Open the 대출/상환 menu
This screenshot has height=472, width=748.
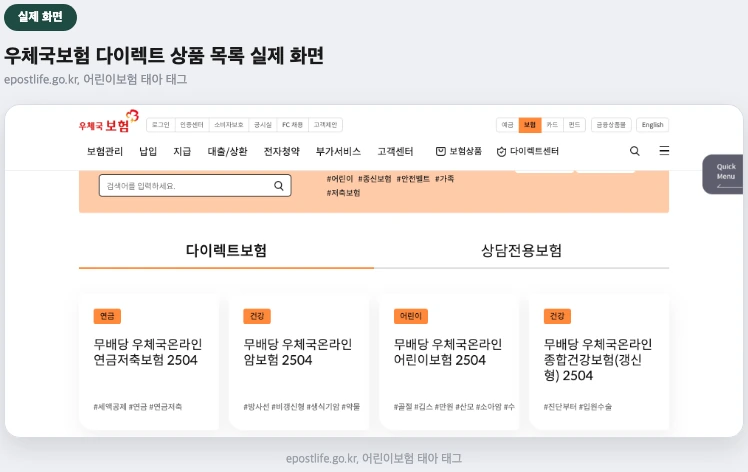click(228, 151)
